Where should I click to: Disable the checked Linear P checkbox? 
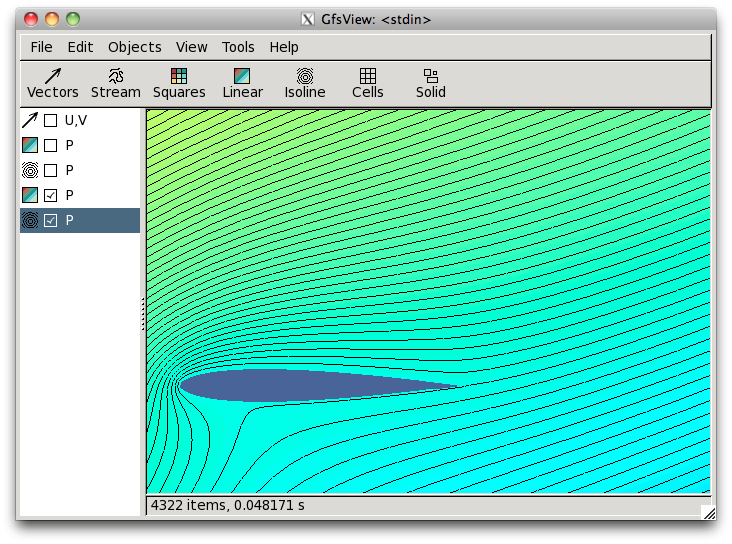(x=50, y=195)
